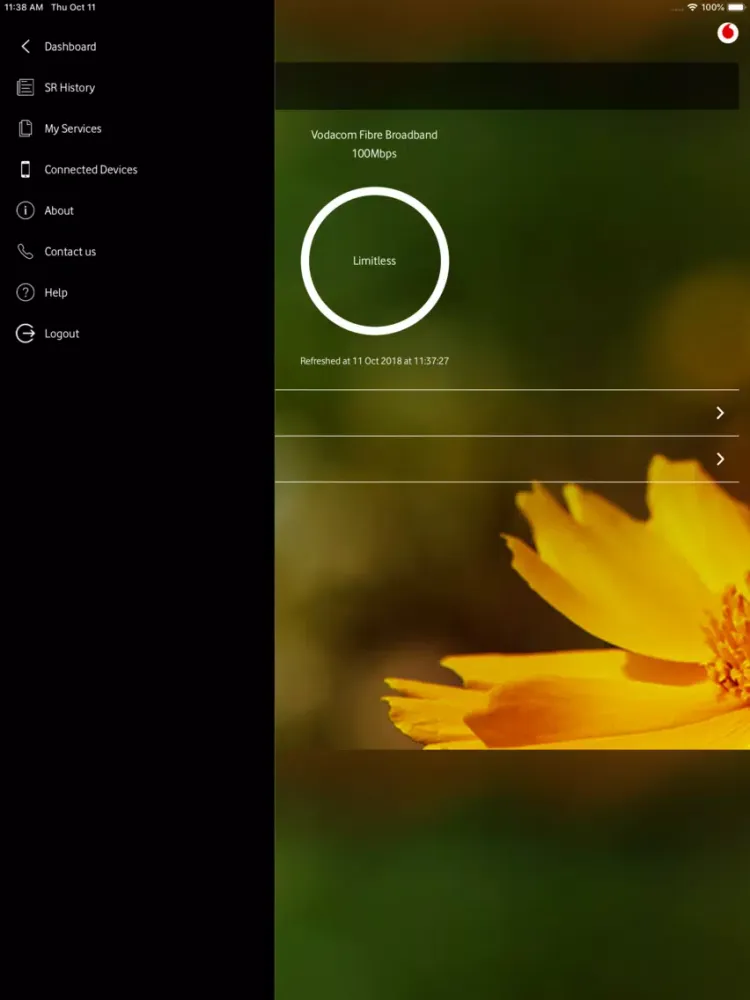
Task: Tap the Thu Oct 11 date in status bar
Action: (x=73, y=7)
